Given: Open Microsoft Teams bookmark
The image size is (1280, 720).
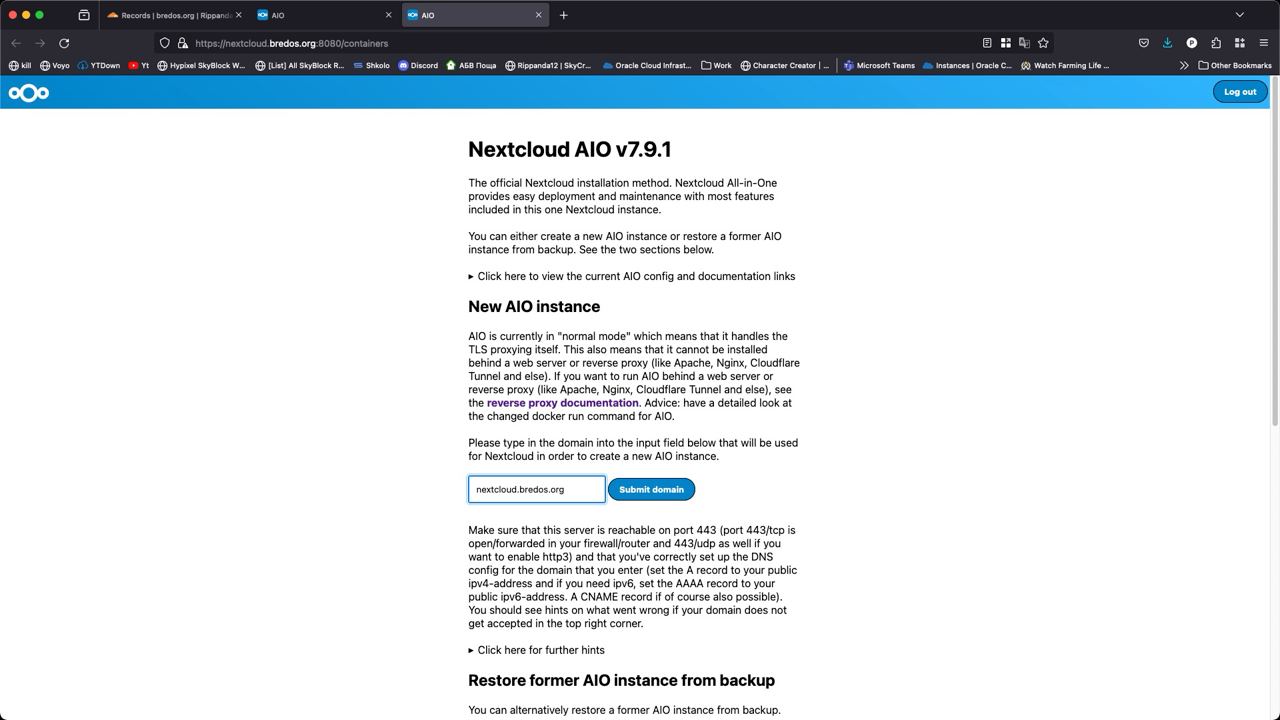Looking at the screenshot, I should pyautogui.click(x=879, y=66).
